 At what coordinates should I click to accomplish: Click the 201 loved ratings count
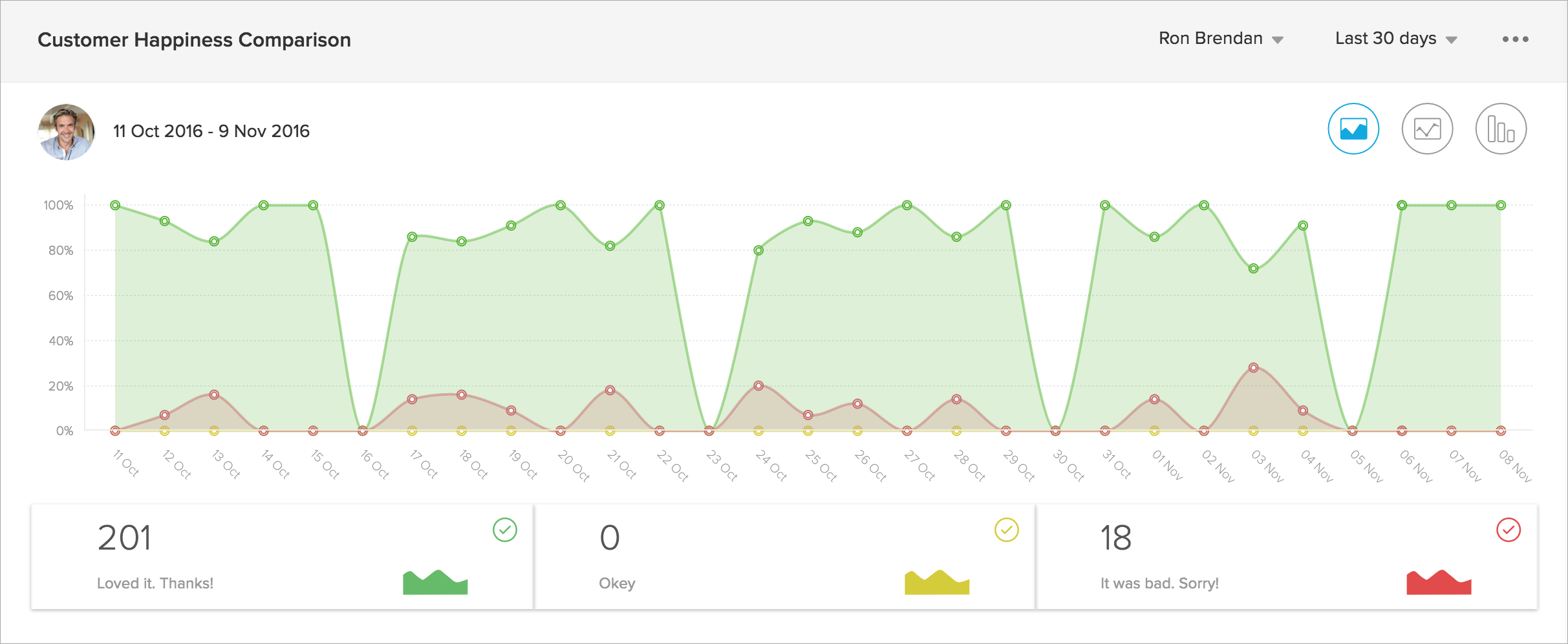pos(125,538)
